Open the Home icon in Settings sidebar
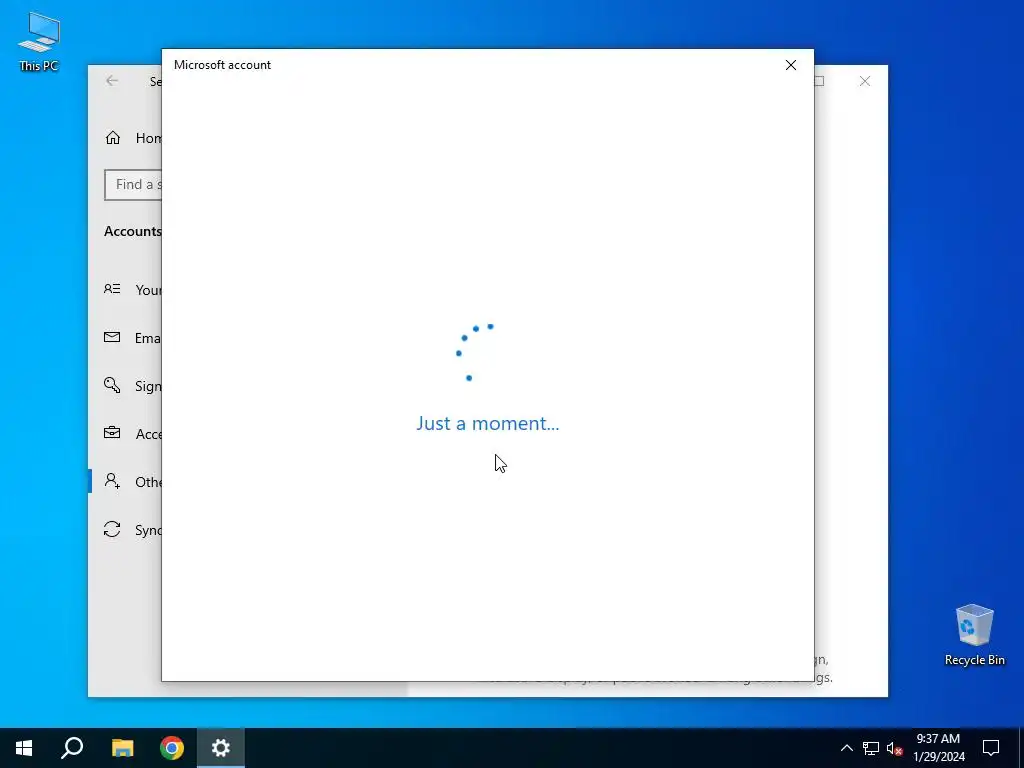This screenshot has width=1024, height=768. coord(113,138)
